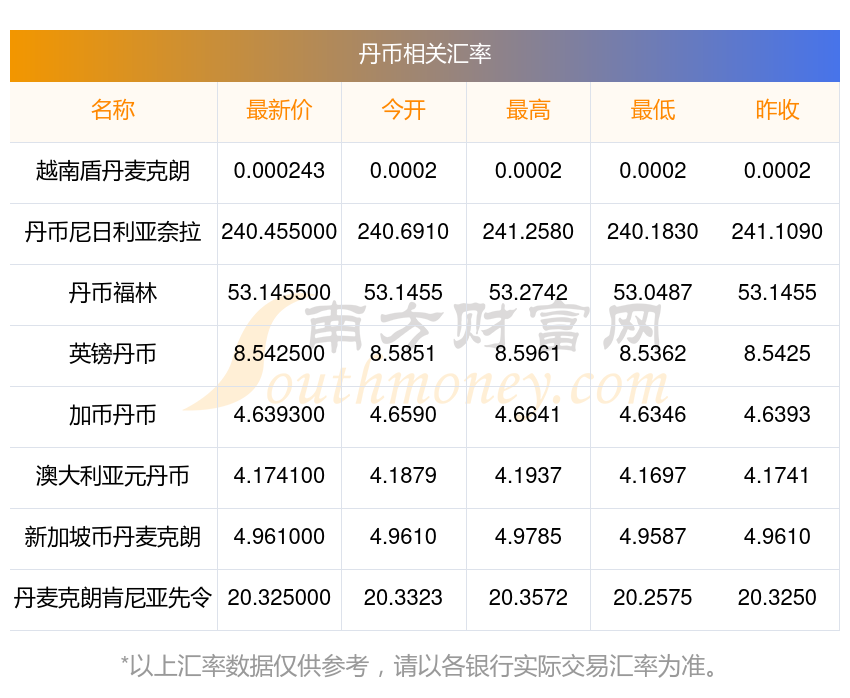The width and height of the screenshot is (850, 698).
Task: Click highest value 4.1937
Action: (x=528, y=476)
